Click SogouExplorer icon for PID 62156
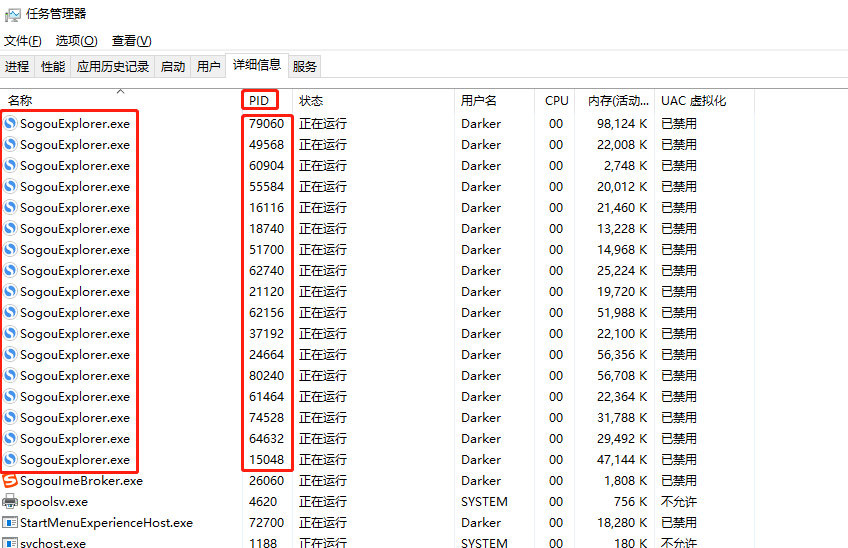This screenshot has width=848, height=548. pyautogui.click(x=10, y=312)
